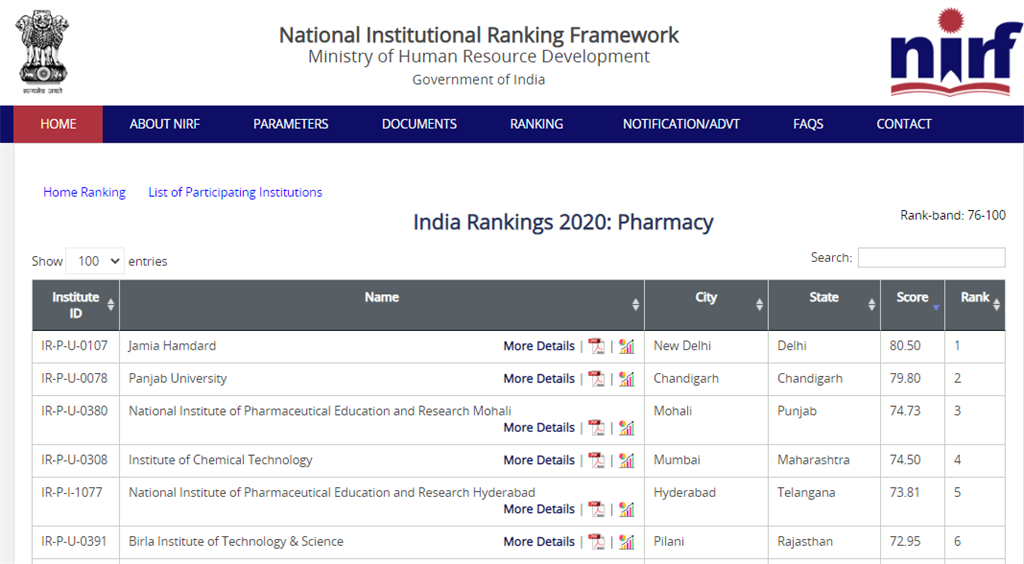Open PDF icon for Jamia Hamdard
Image resolution: width=1024 pixels, height=564 pixels.
pyautogui.click(x=597, y=346)
